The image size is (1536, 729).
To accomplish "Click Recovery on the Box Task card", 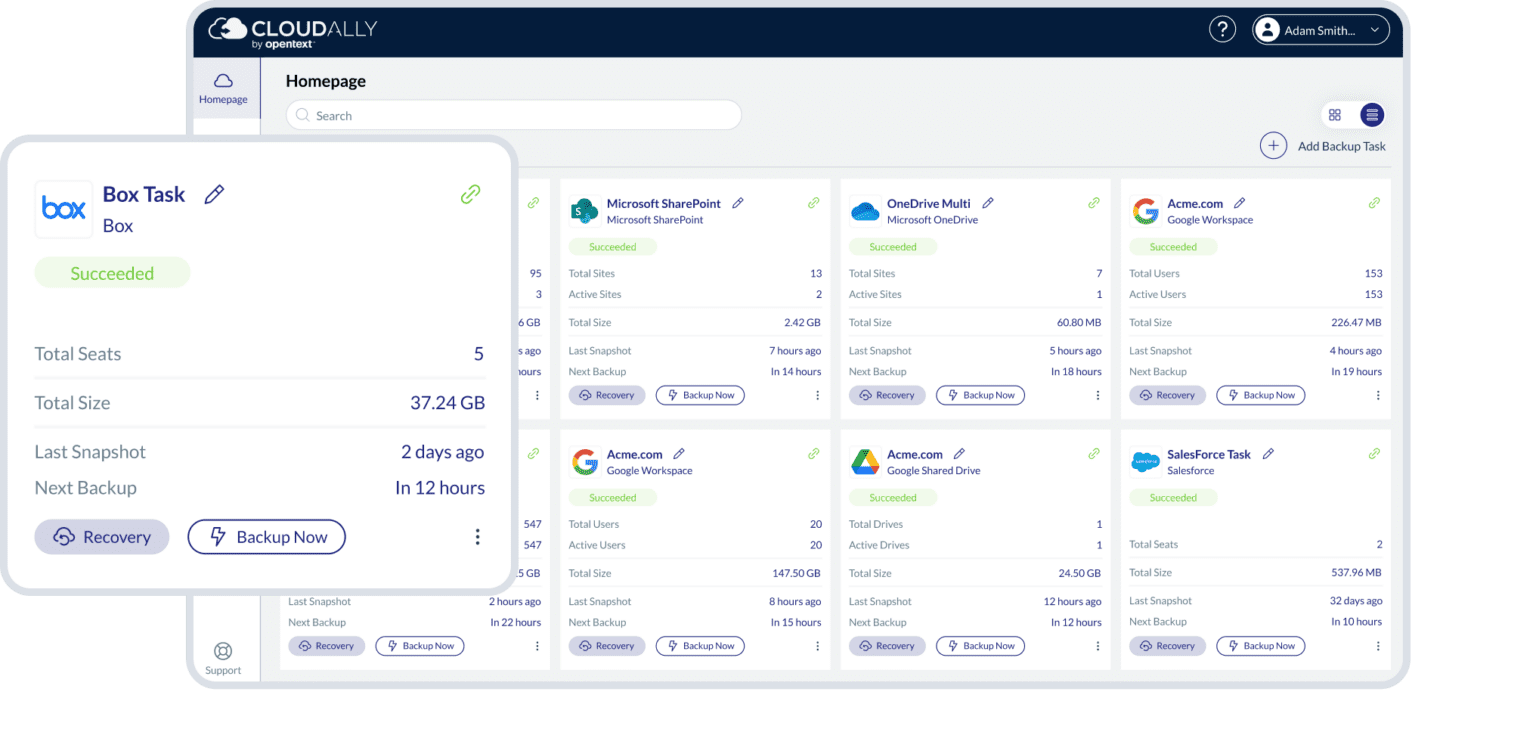I will (101, 537).
